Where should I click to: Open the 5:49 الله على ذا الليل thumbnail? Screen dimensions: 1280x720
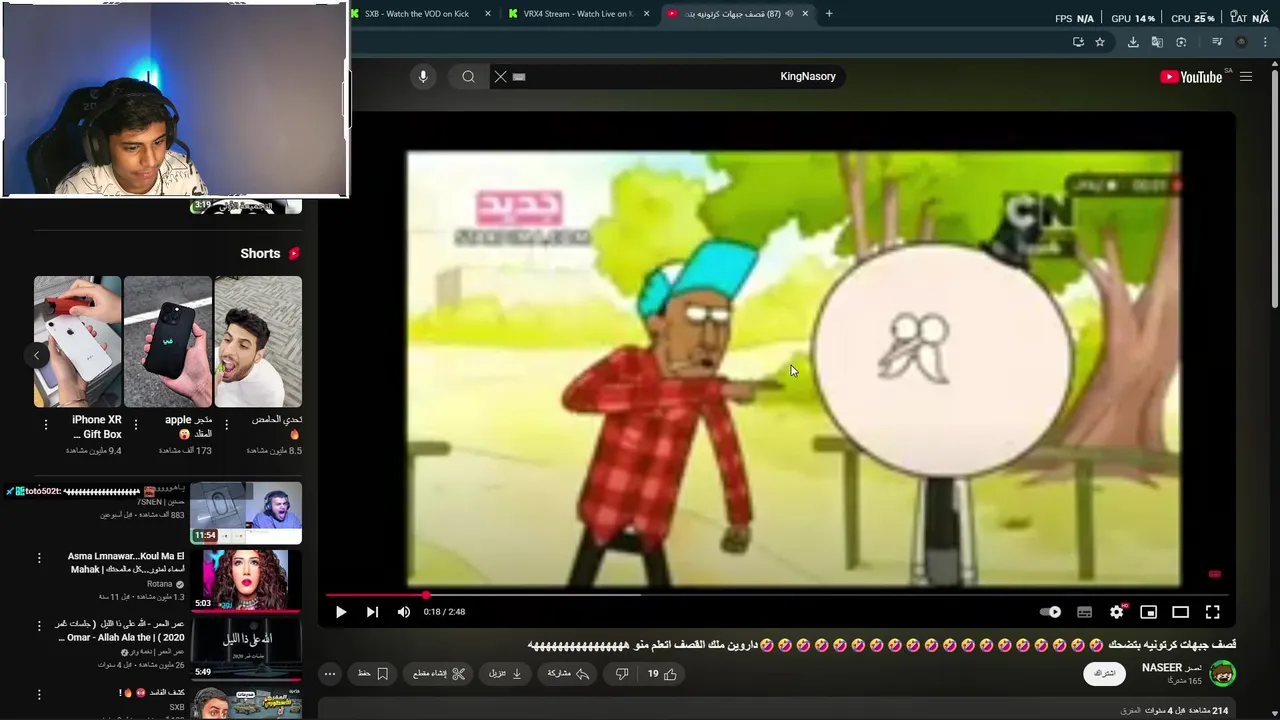coord(246,648)
